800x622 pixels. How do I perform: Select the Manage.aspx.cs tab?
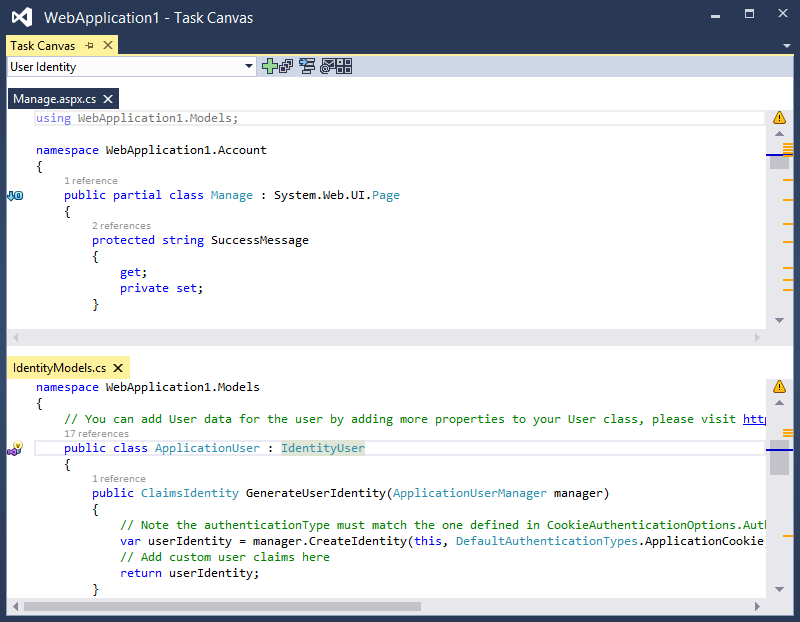tap(54, 99)
